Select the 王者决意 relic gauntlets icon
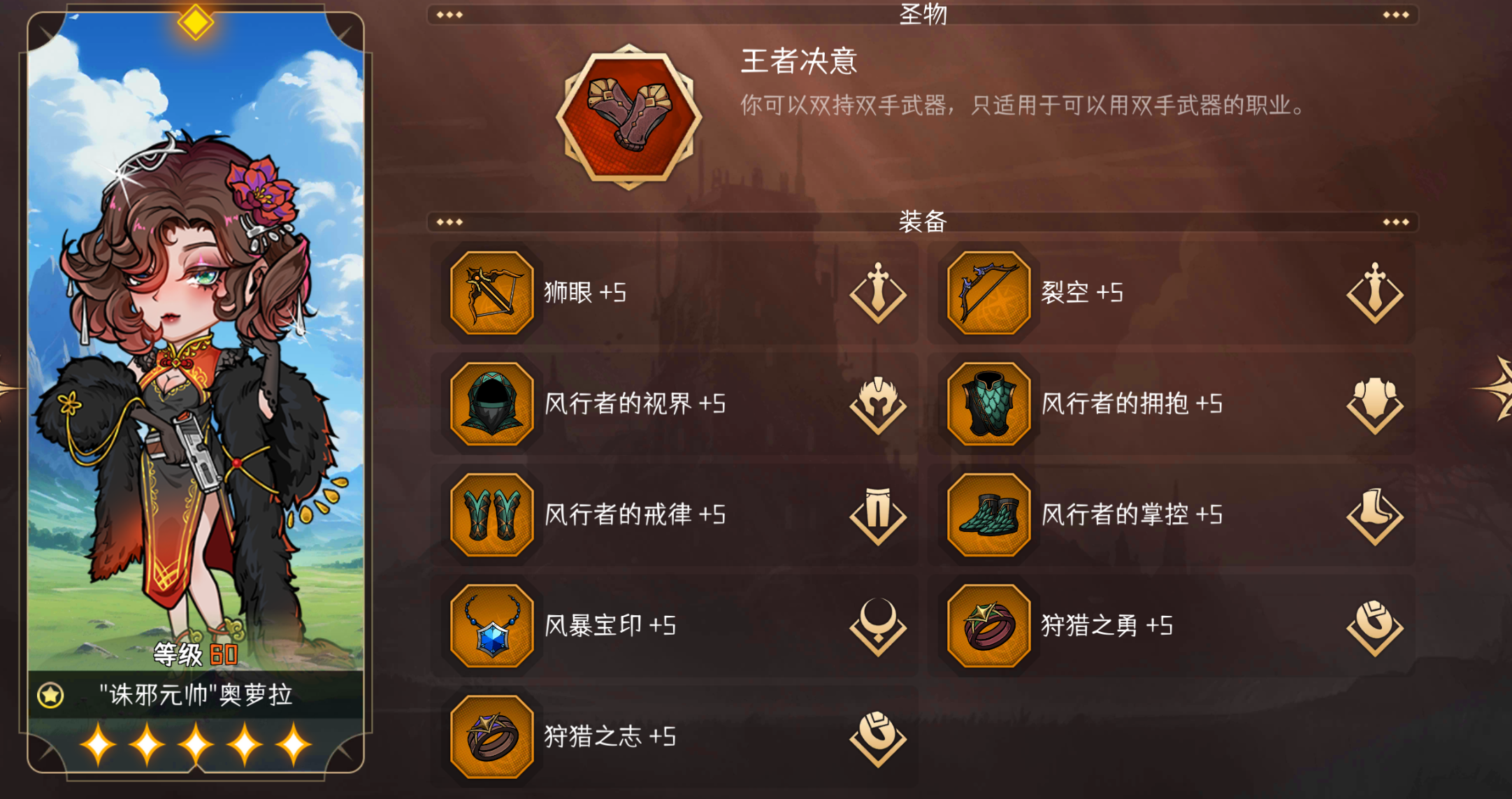This screenshot has height=799, width=1512. coord(628,117)
